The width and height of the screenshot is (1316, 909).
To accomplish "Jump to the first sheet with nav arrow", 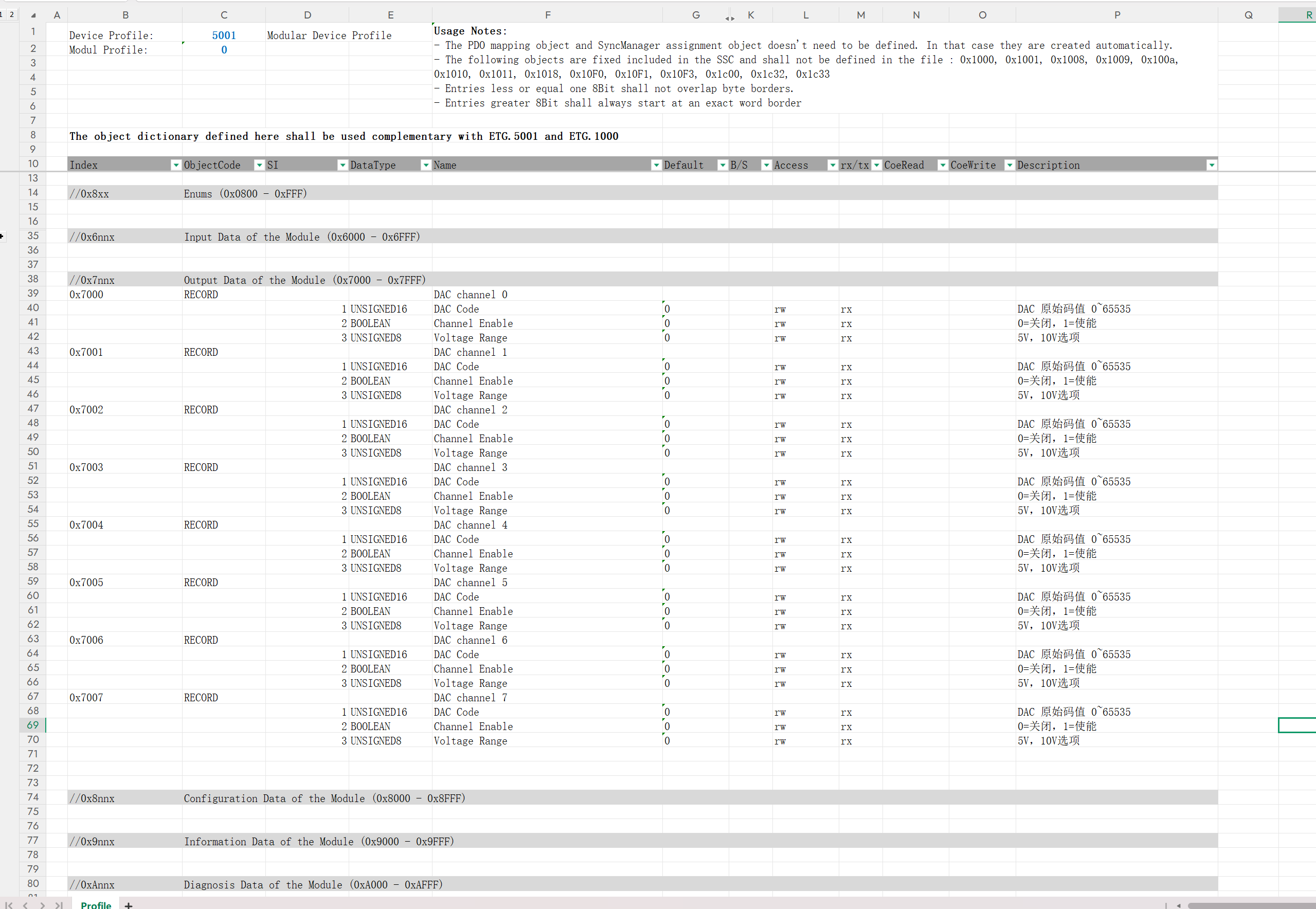I will tap(9, 904).
